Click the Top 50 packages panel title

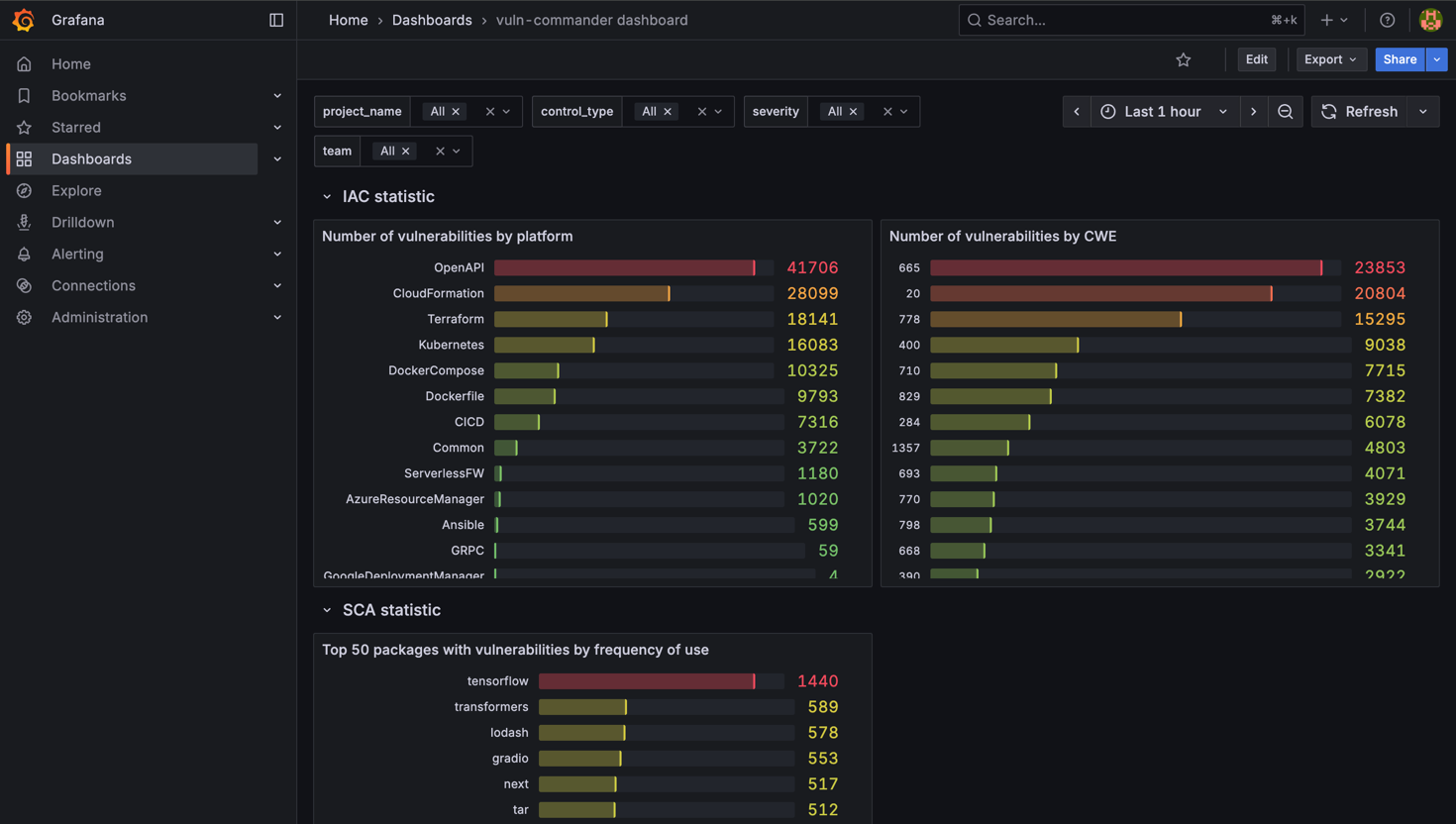[x=515, y=650]
